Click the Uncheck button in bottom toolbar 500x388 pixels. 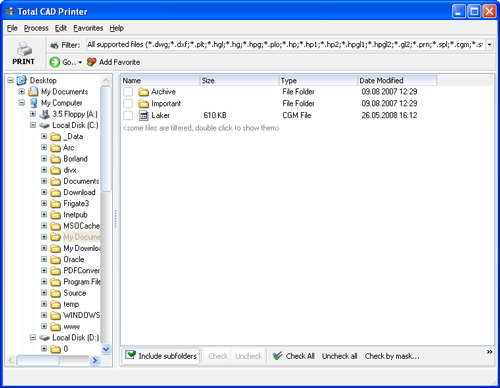[249, 356]
